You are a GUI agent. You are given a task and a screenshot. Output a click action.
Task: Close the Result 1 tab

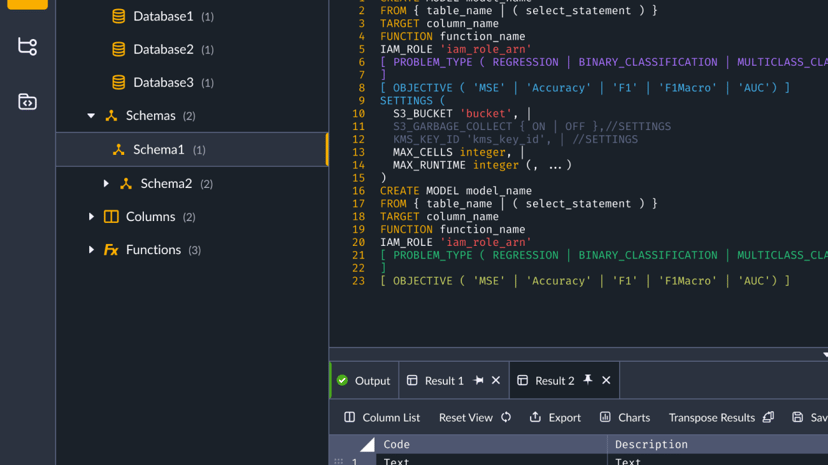496,381
